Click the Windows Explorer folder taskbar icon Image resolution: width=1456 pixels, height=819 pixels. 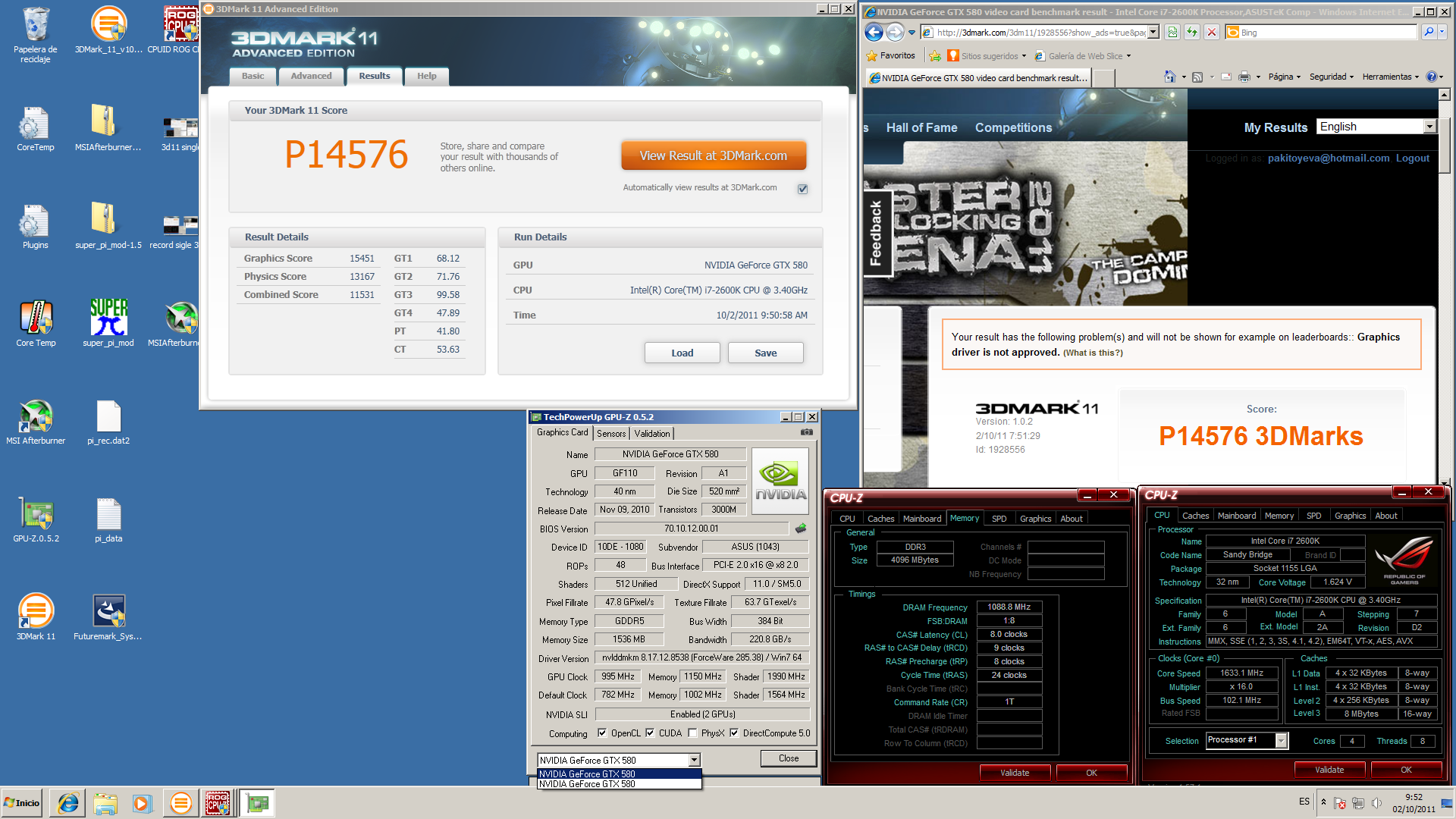[x=105, y=803]
